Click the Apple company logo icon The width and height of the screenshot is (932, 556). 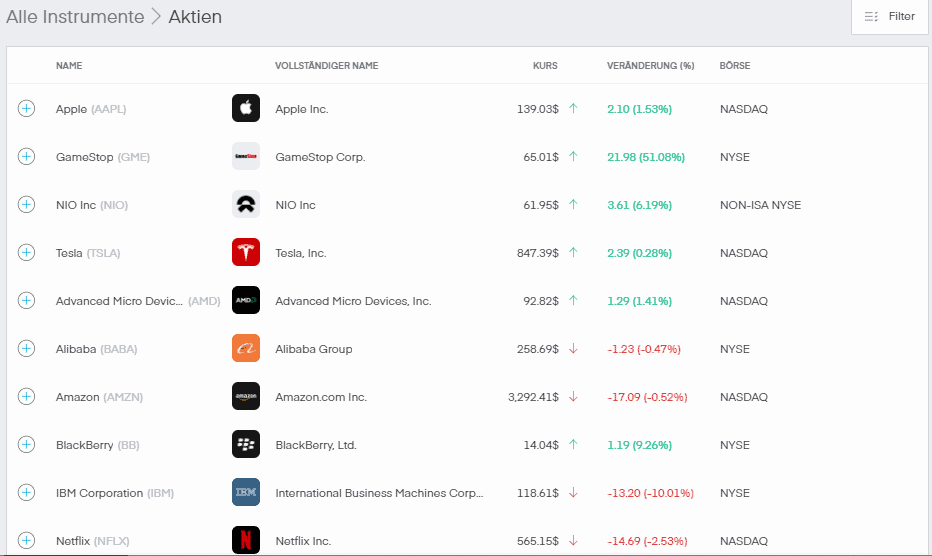245,108
